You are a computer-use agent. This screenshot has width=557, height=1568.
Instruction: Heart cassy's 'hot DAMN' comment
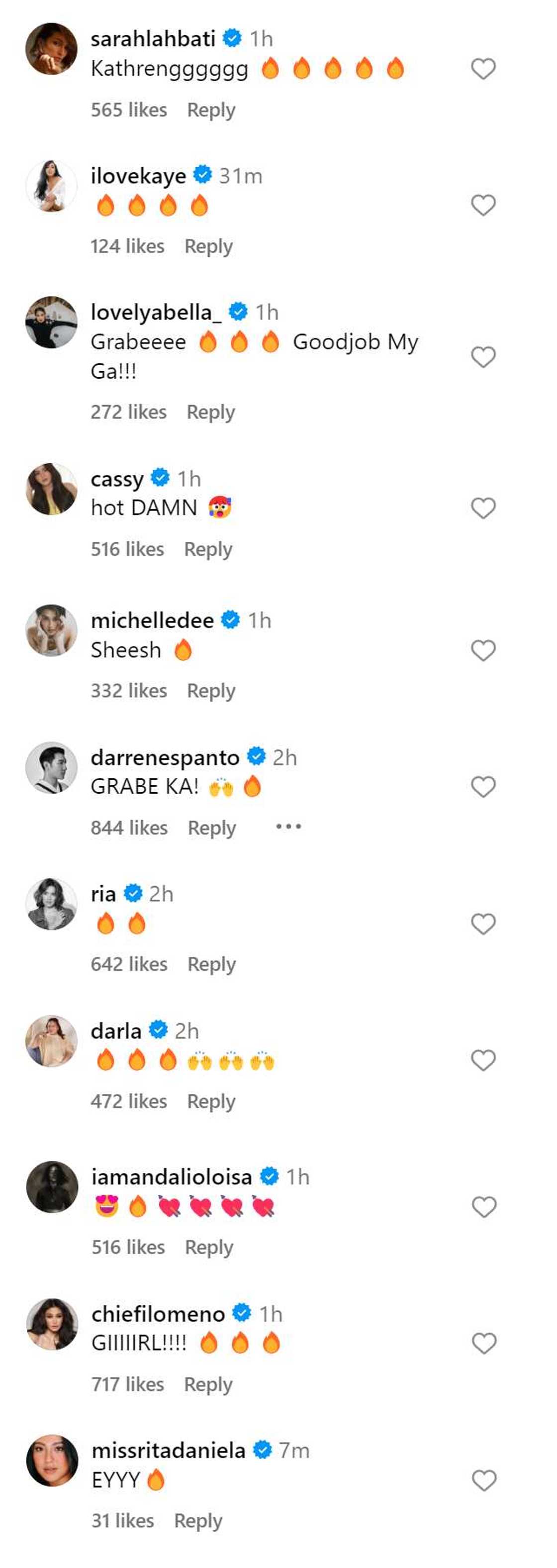(x=483, y=508)
